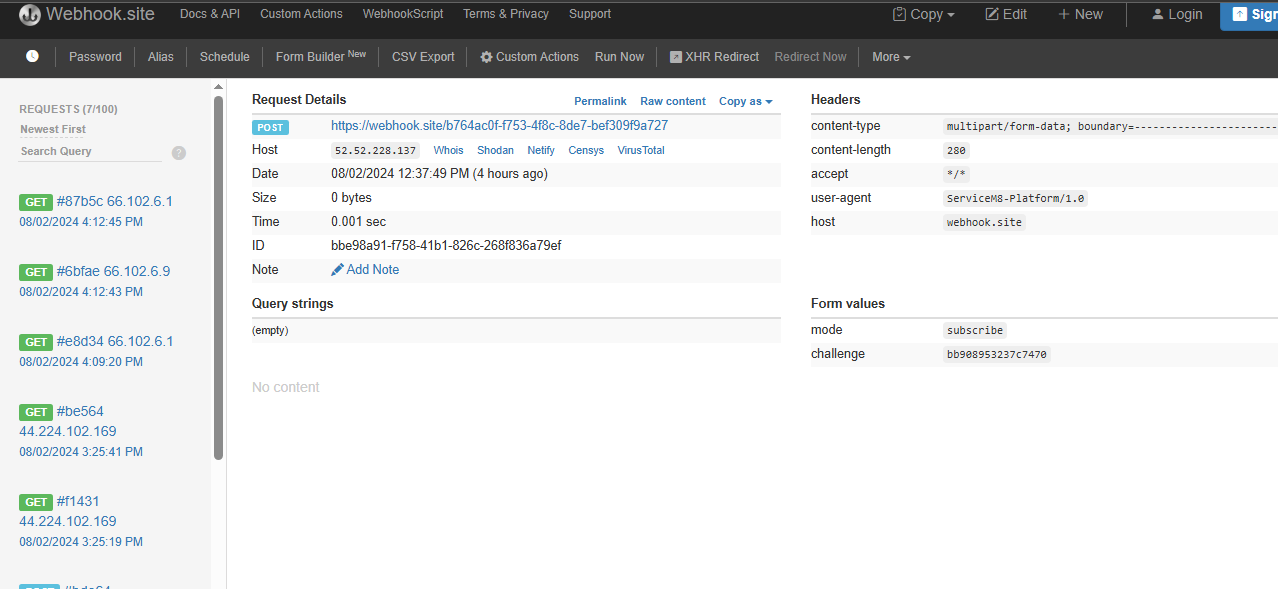
Task: Click the request ID bbe98a91-f758-41b1-826c-268f836a79ef
Action: (446, 246)
